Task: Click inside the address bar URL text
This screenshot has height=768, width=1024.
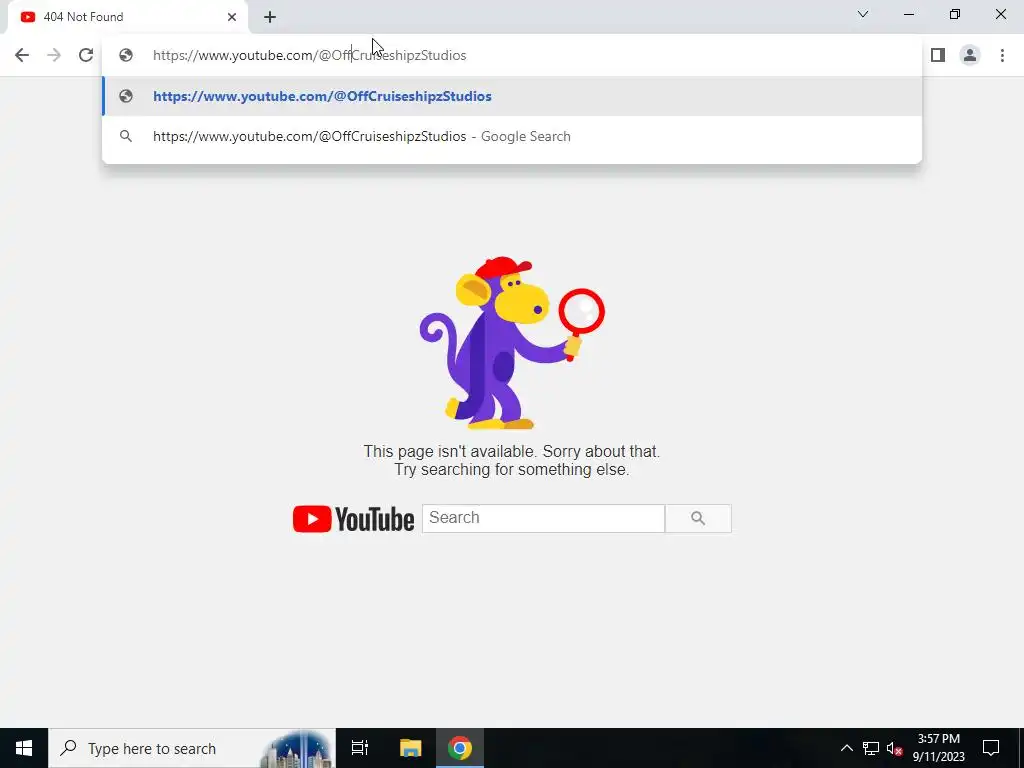Action: pos(310,56)
